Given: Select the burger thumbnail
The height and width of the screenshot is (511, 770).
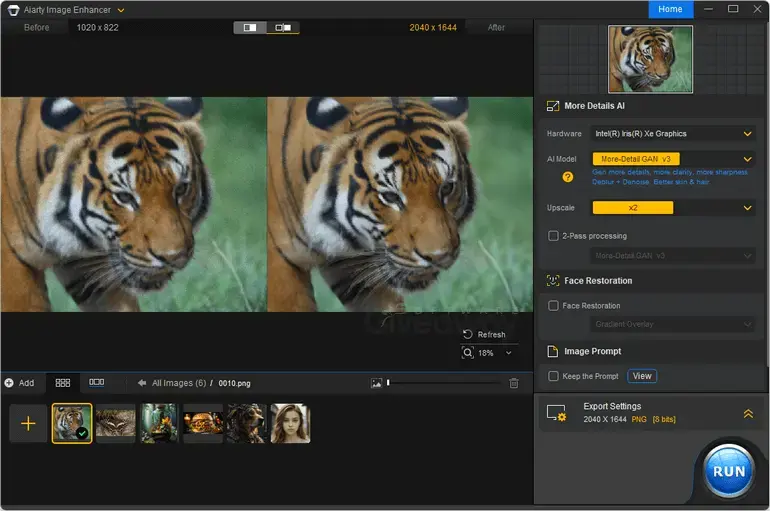Looking at the screenshot, I should pos(203,423).
